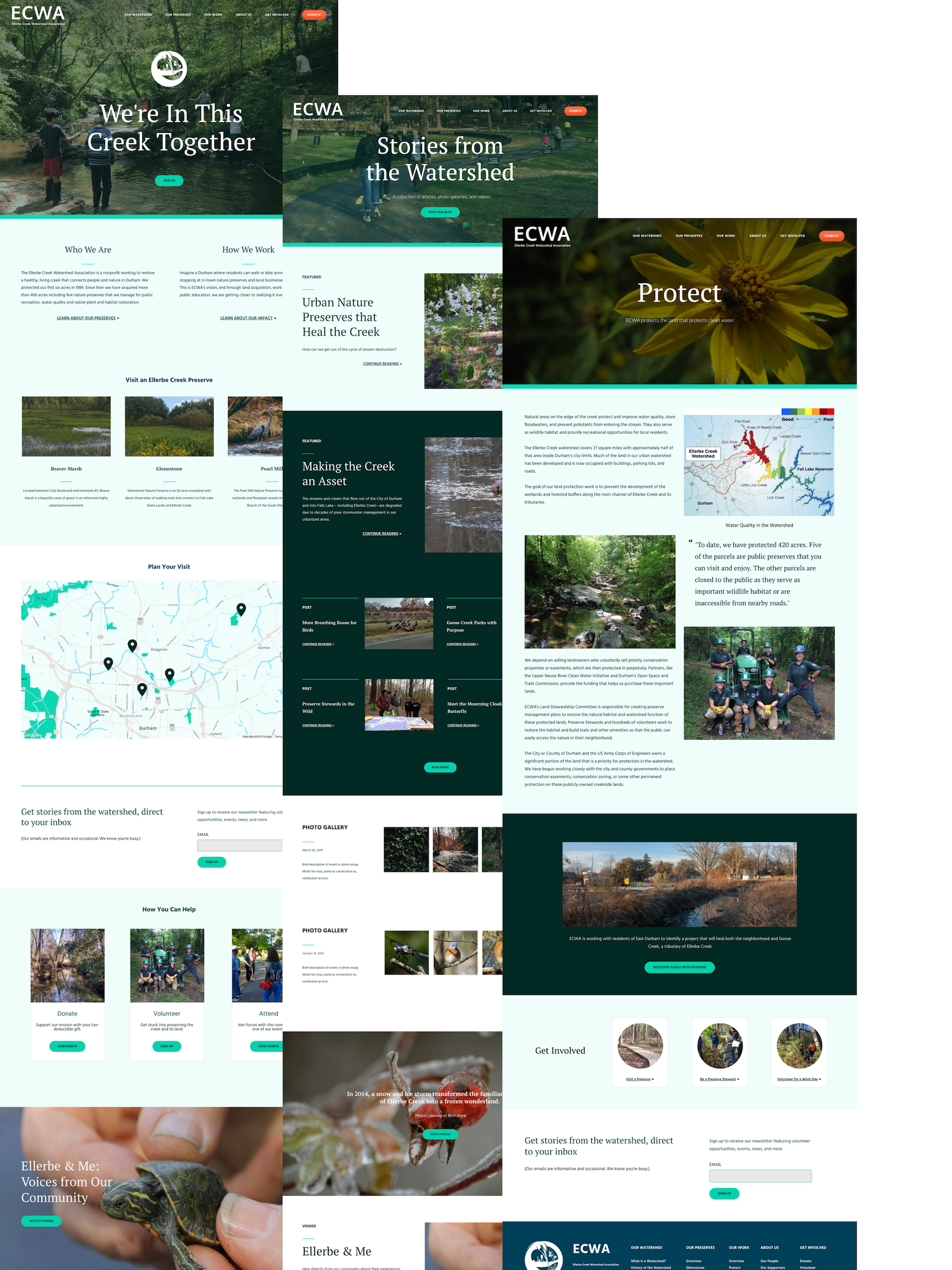
Task: Click the Google logo on the Plan Your Visit map
Action: 31,734
